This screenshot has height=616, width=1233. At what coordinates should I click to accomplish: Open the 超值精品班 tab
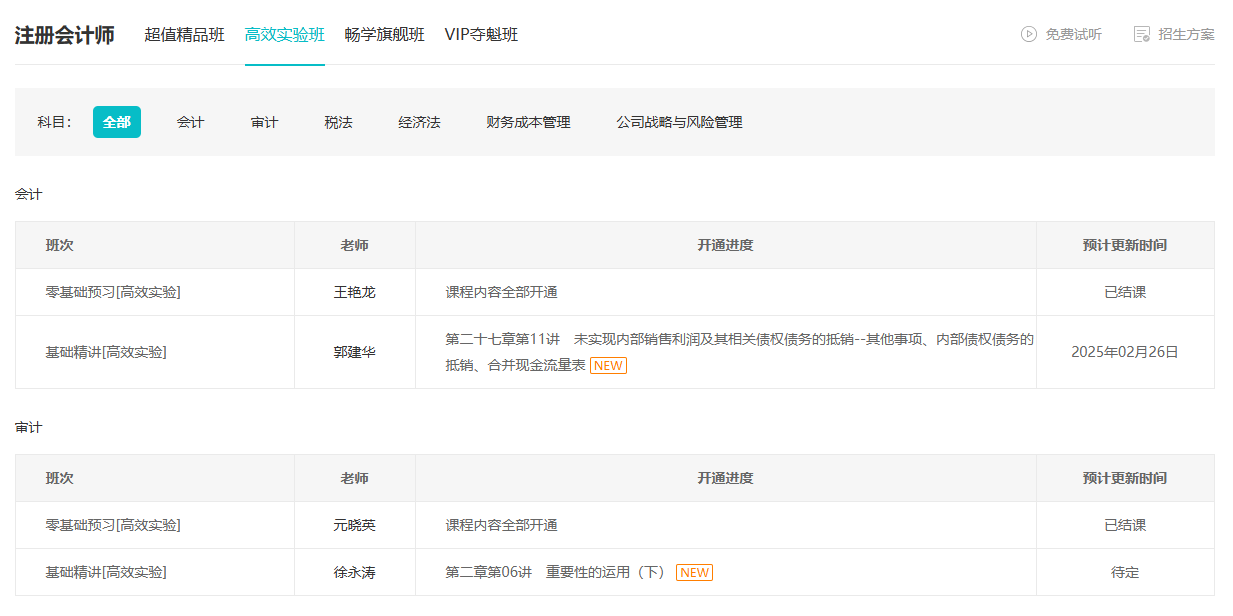click(x=184, y=35)
